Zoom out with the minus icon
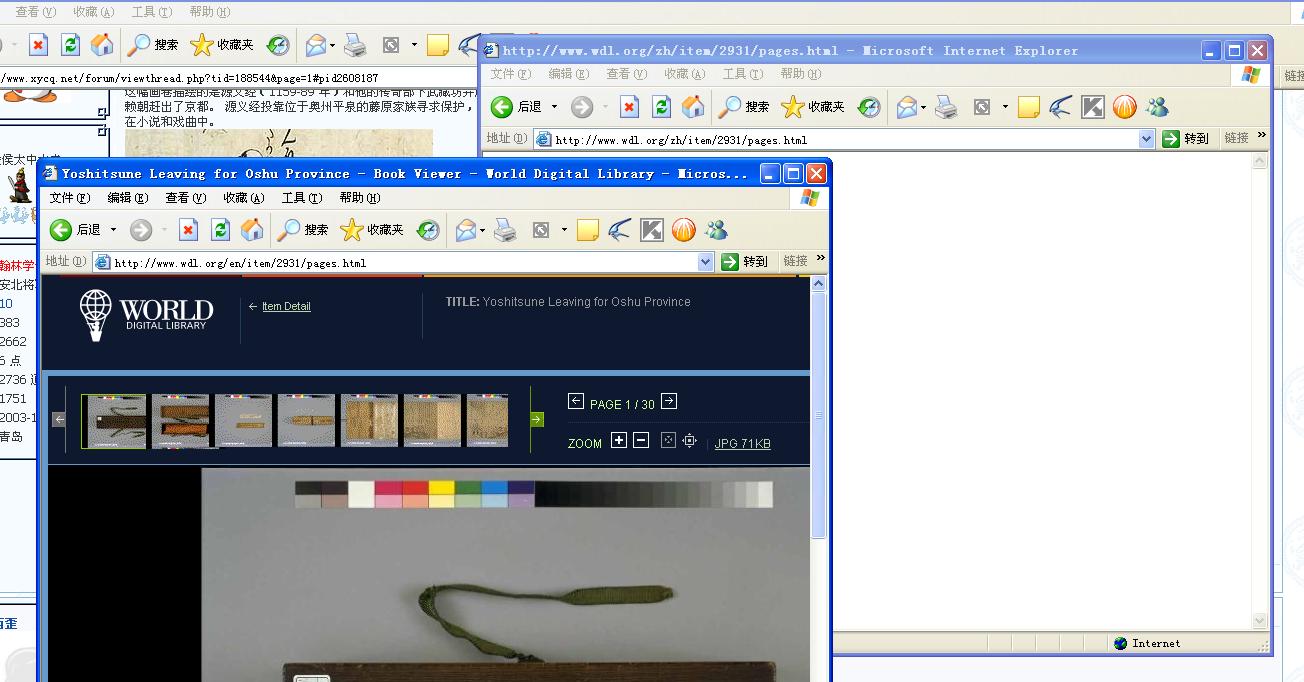This screenshot has height=682, width=1304. point(642,441)
